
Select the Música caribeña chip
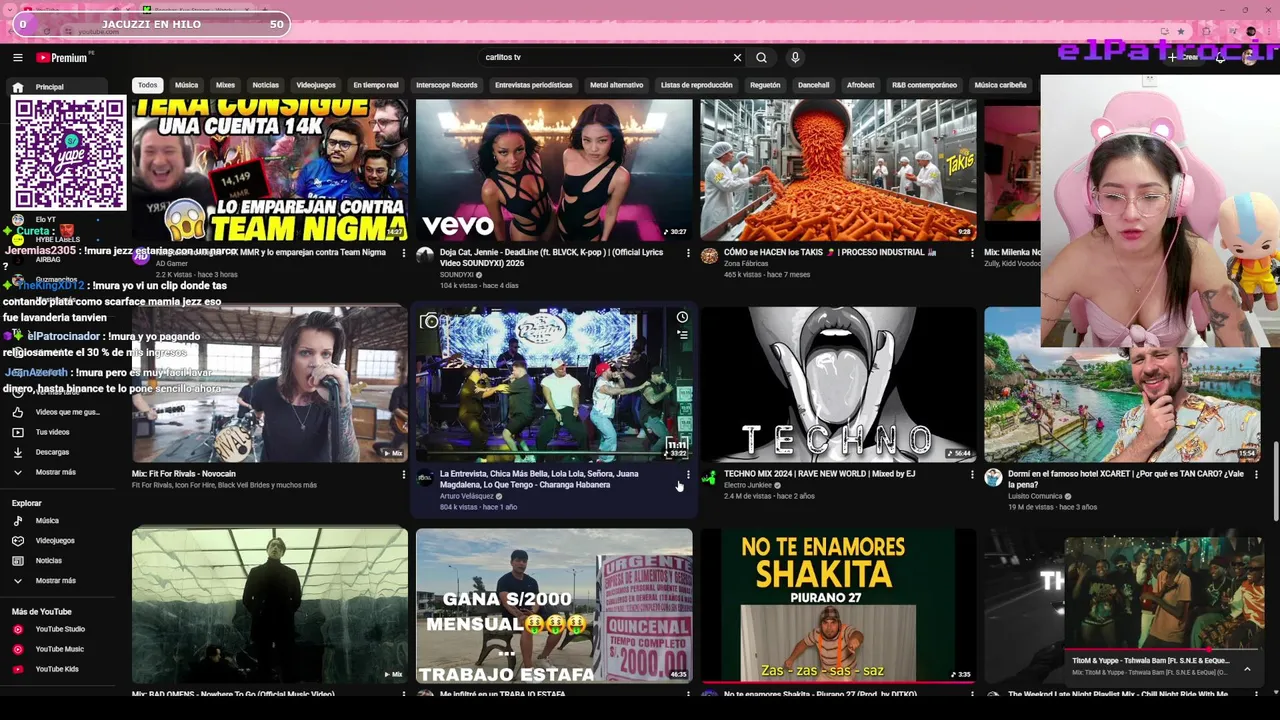(1000, 85)
